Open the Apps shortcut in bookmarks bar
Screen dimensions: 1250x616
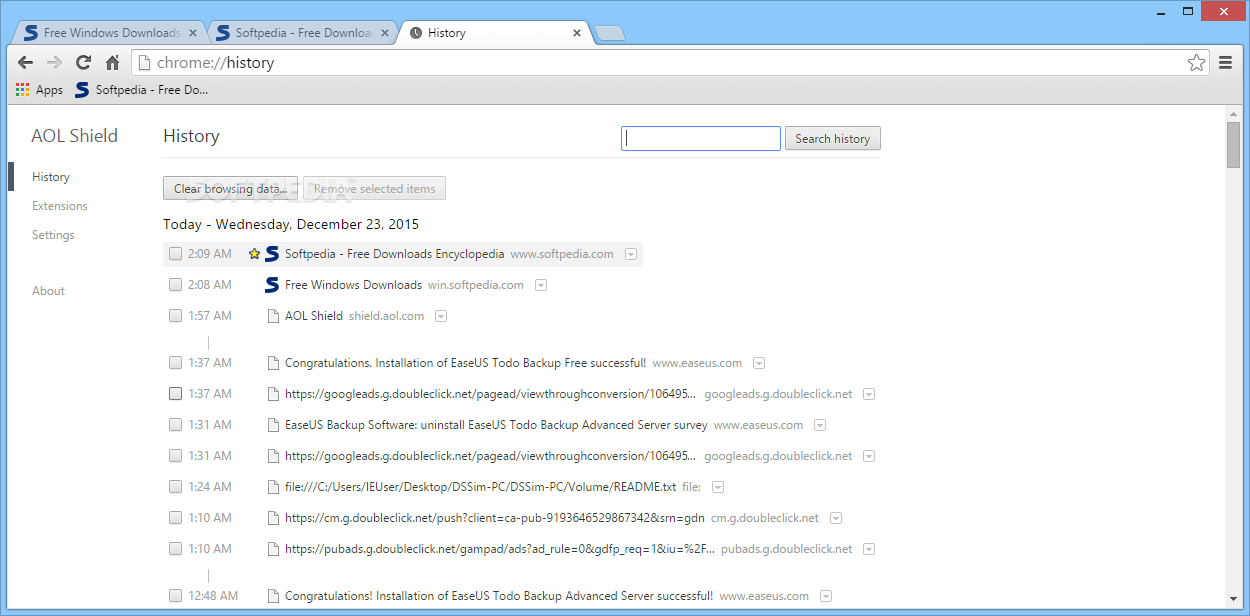pyautogui.click(x=39, y=90)
